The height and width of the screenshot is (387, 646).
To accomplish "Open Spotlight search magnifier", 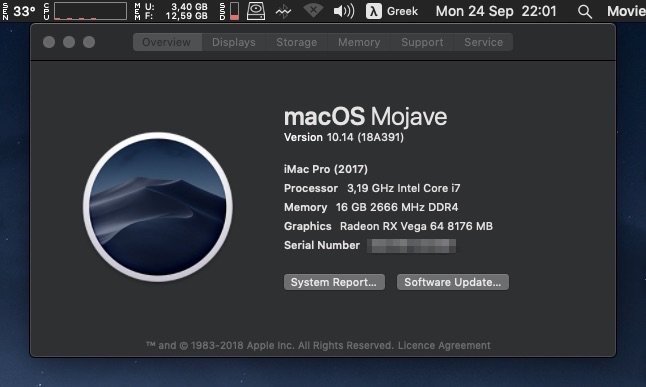I will pos(585,12).
